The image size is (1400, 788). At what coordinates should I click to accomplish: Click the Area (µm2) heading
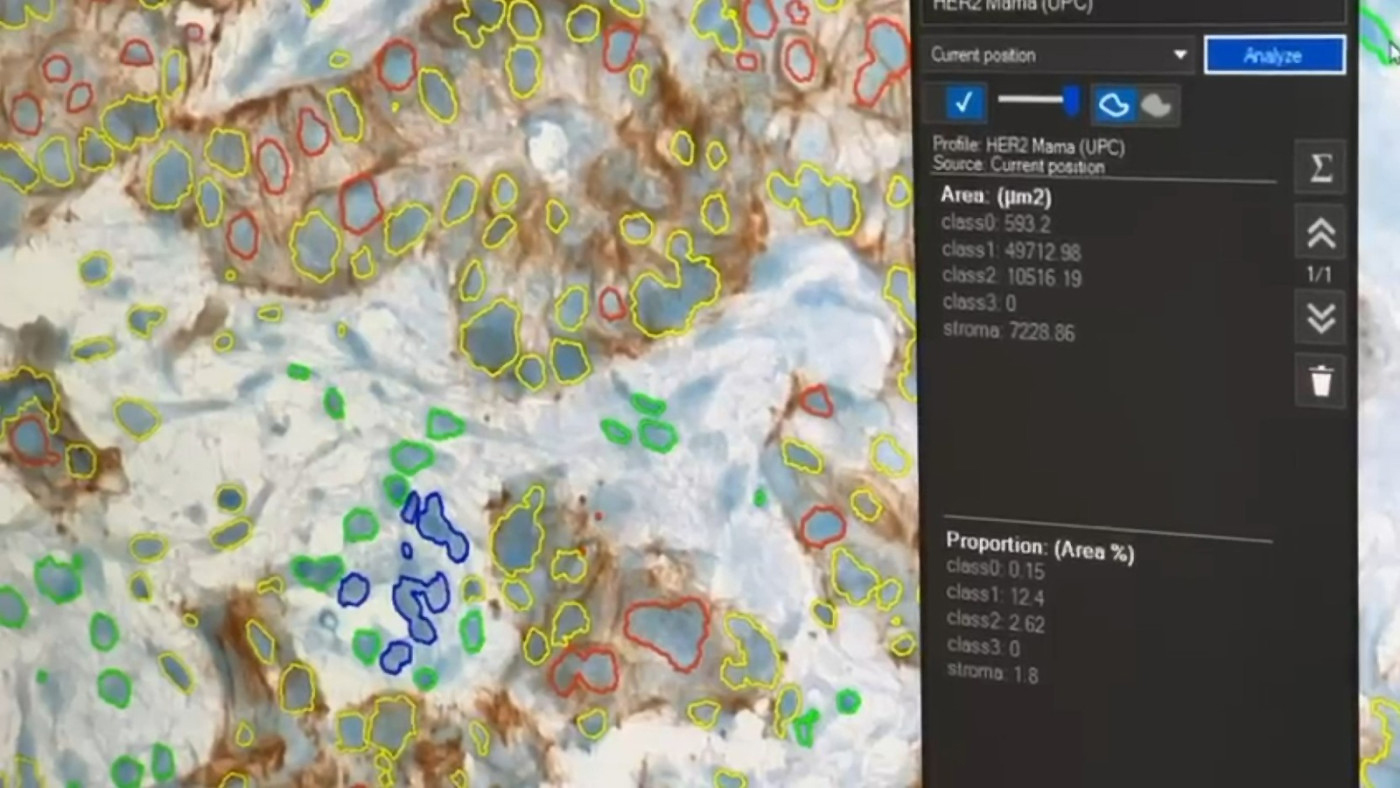click(x=996, y=196)
